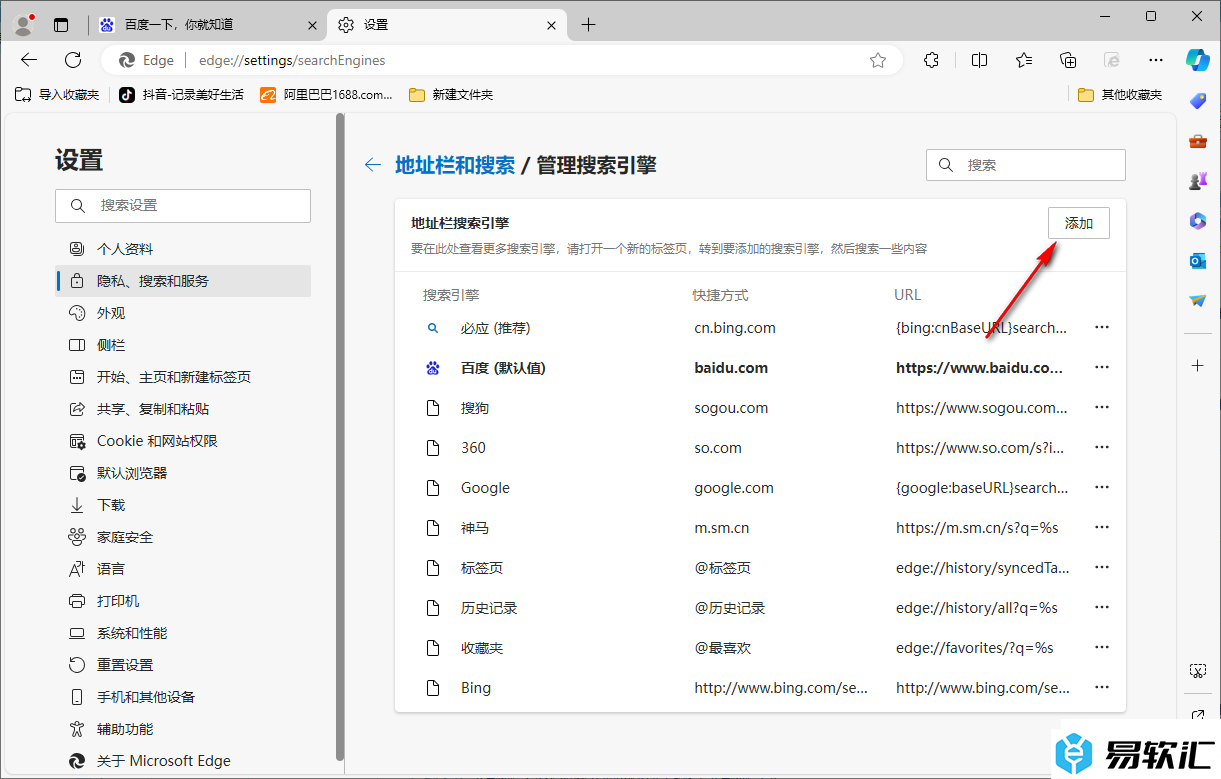Open 新建文件夹 bookmarks folder
Viewport: 1221px width, 779px height.
[451, 95]
